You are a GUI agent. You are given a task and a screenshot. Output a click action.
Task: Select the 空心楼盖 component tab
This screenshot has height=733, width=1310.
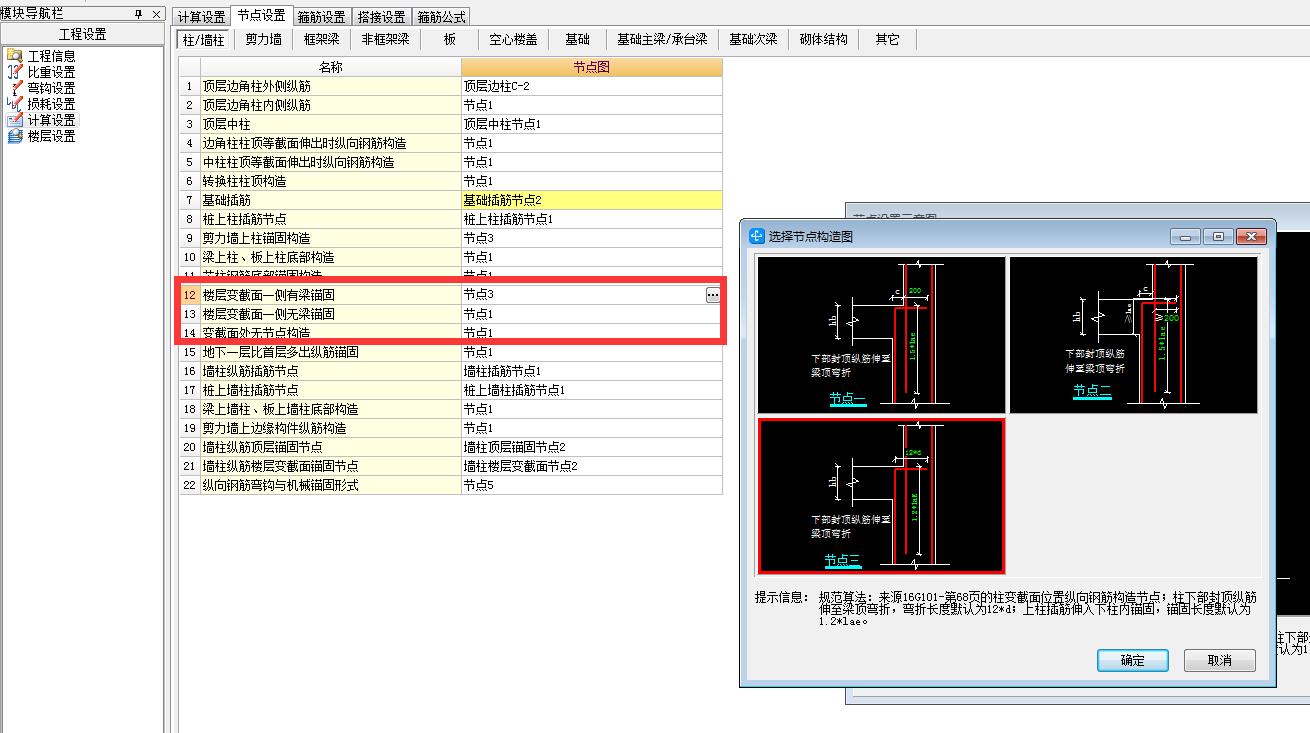[513, 39]
